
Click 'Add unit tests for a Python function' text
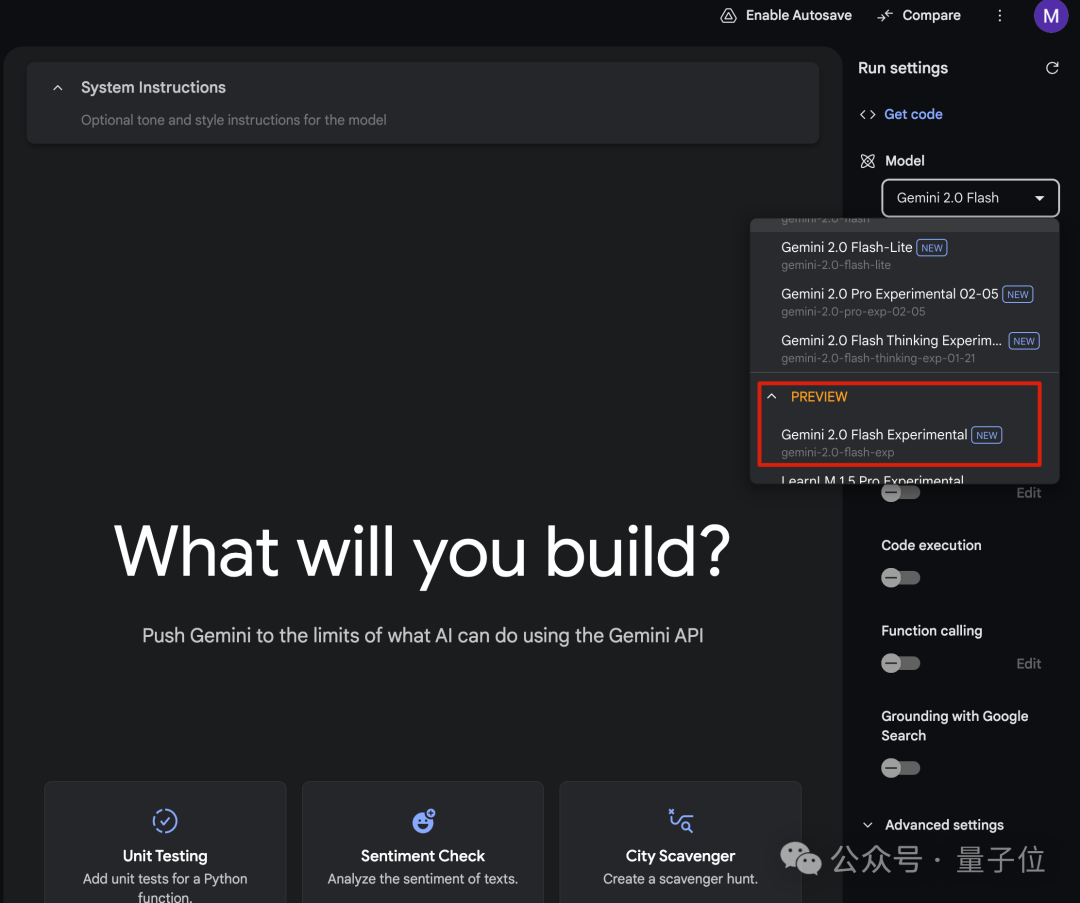165,887
